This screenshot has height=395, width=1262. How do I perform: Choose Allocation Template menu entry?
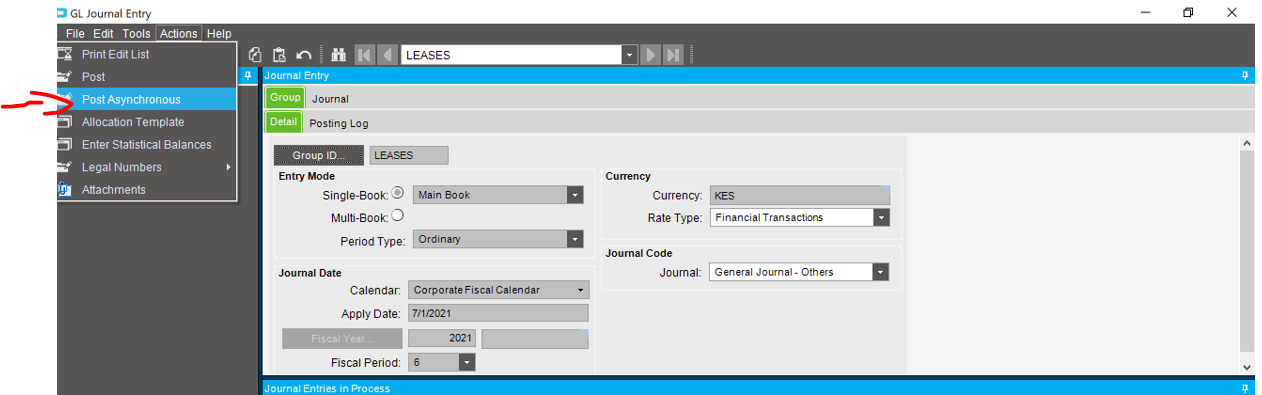tap(146, 122)
